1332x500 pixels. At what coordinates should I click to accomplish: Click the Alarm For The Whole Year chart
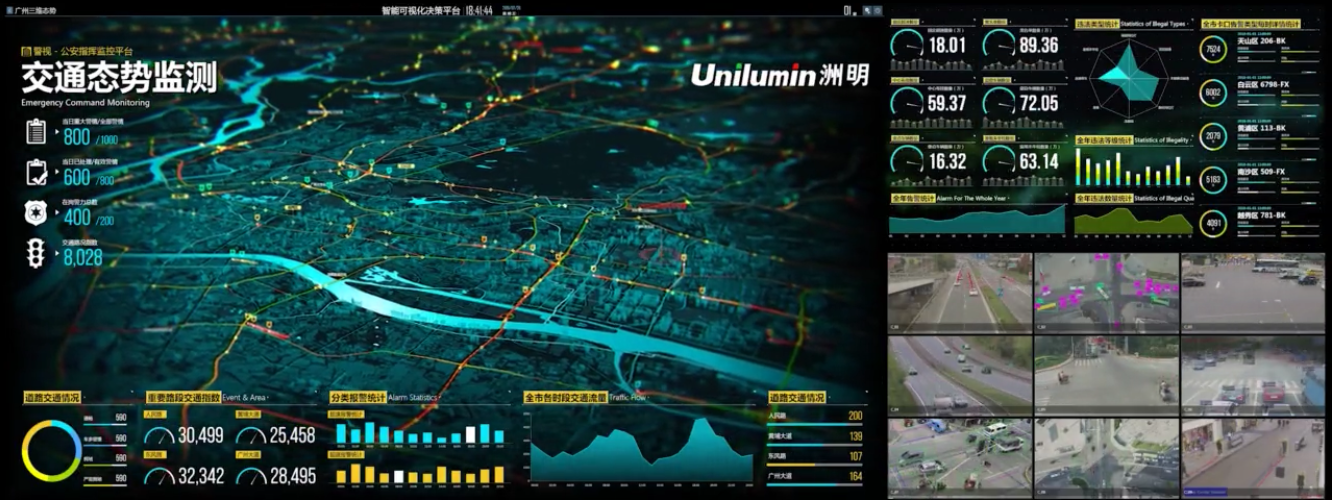[978, 220]
